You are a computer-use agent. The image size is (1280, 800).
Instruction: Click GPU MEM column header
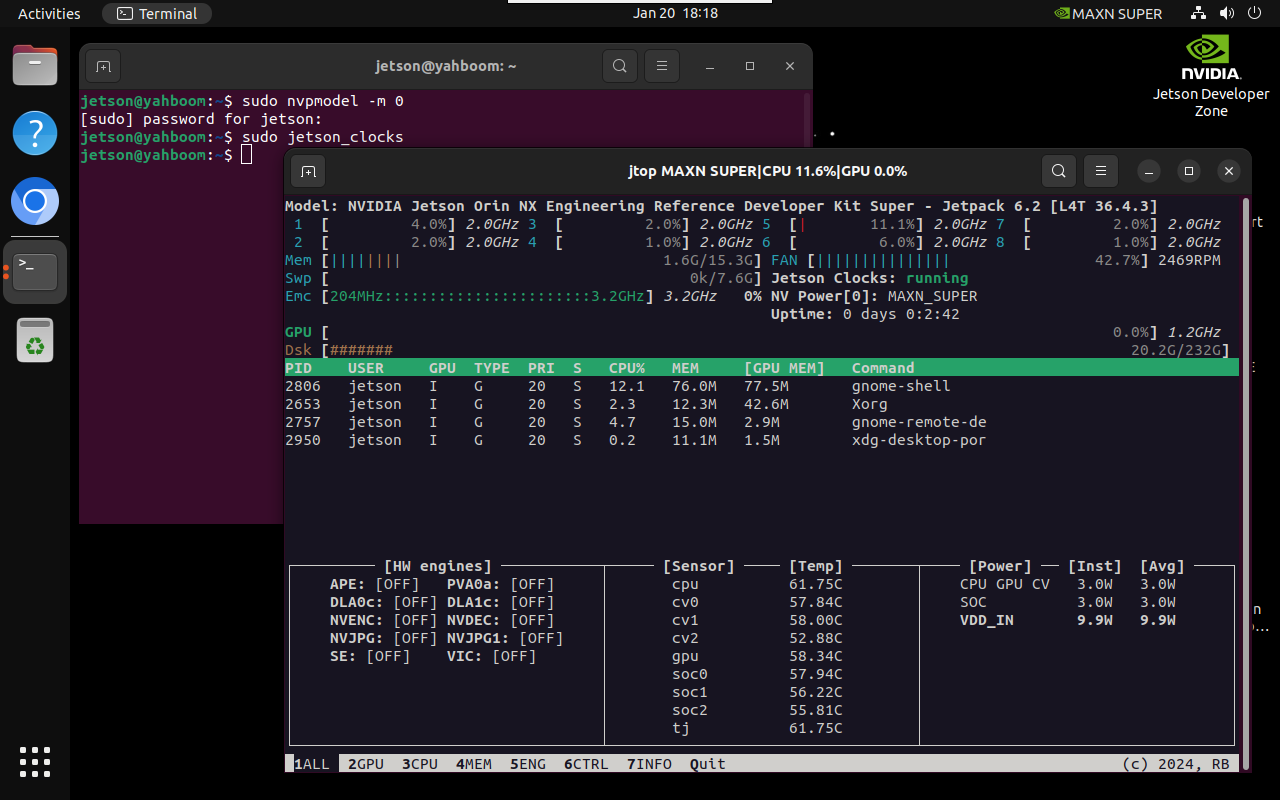point(784,368)
